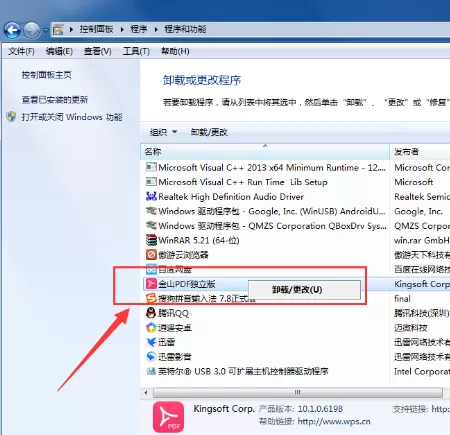Screen dimensions: 450x435
Task: Click 搜狗拼音输入法 icon
Action: [x=151, y=298]
